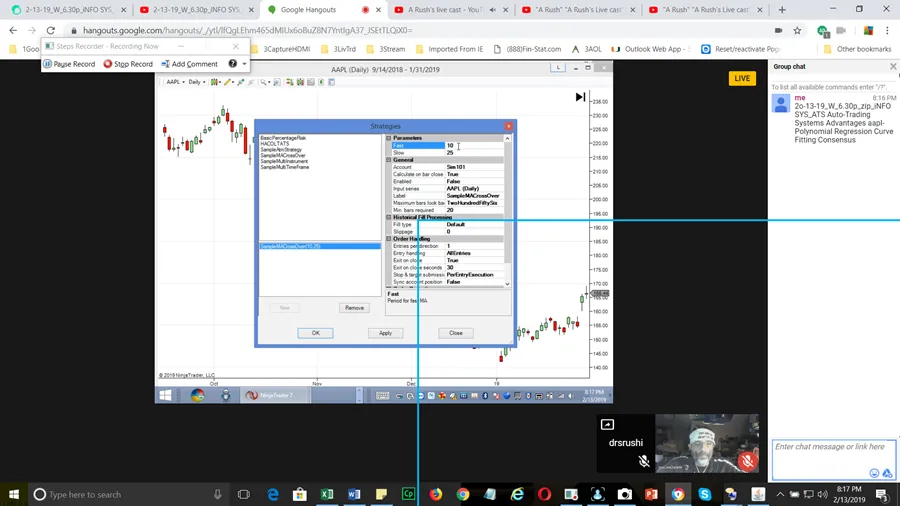Click Sync account position False value
This screenshot has width=900, height=506.
click(x=474, y=282)
